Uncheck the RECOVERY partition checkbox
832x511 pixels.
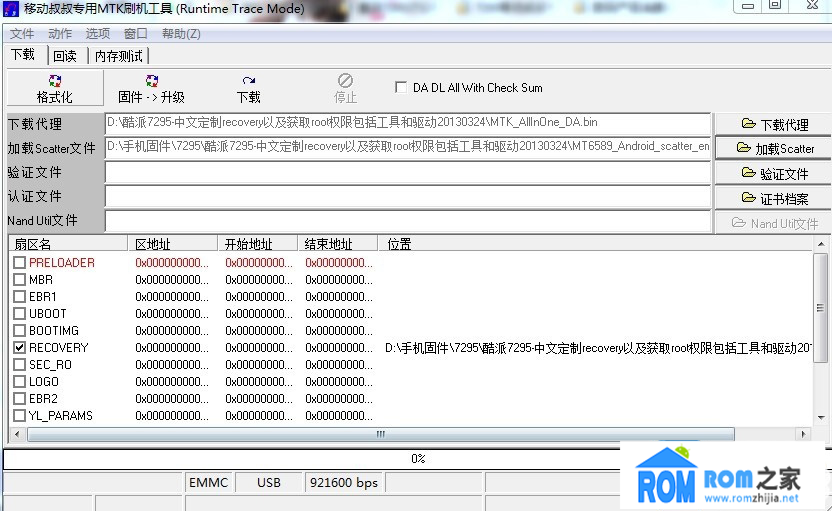(20, 347)
